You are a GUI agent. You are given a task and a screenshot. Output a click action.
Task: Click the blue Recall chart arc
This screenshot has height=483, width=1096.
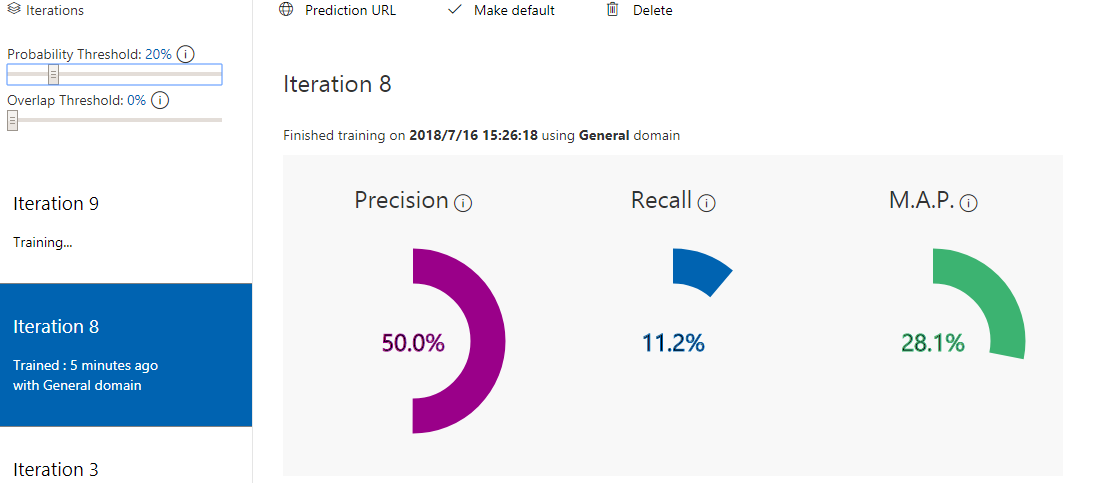pyautogui.click(x=701, y=271)
